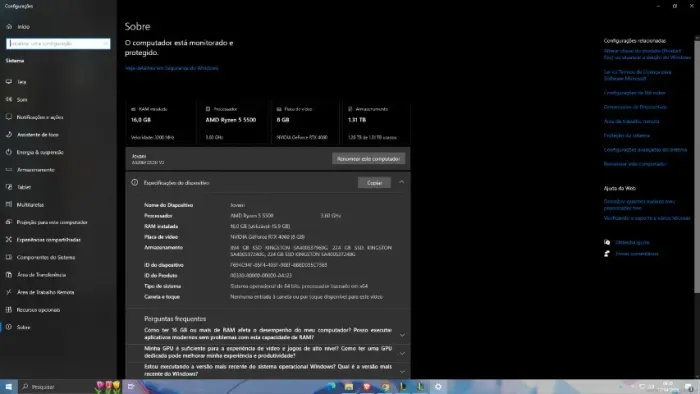The width and height of the screenshot is (700, 394).
Task: Open the processor cores help link
Action: coord(639,205)
